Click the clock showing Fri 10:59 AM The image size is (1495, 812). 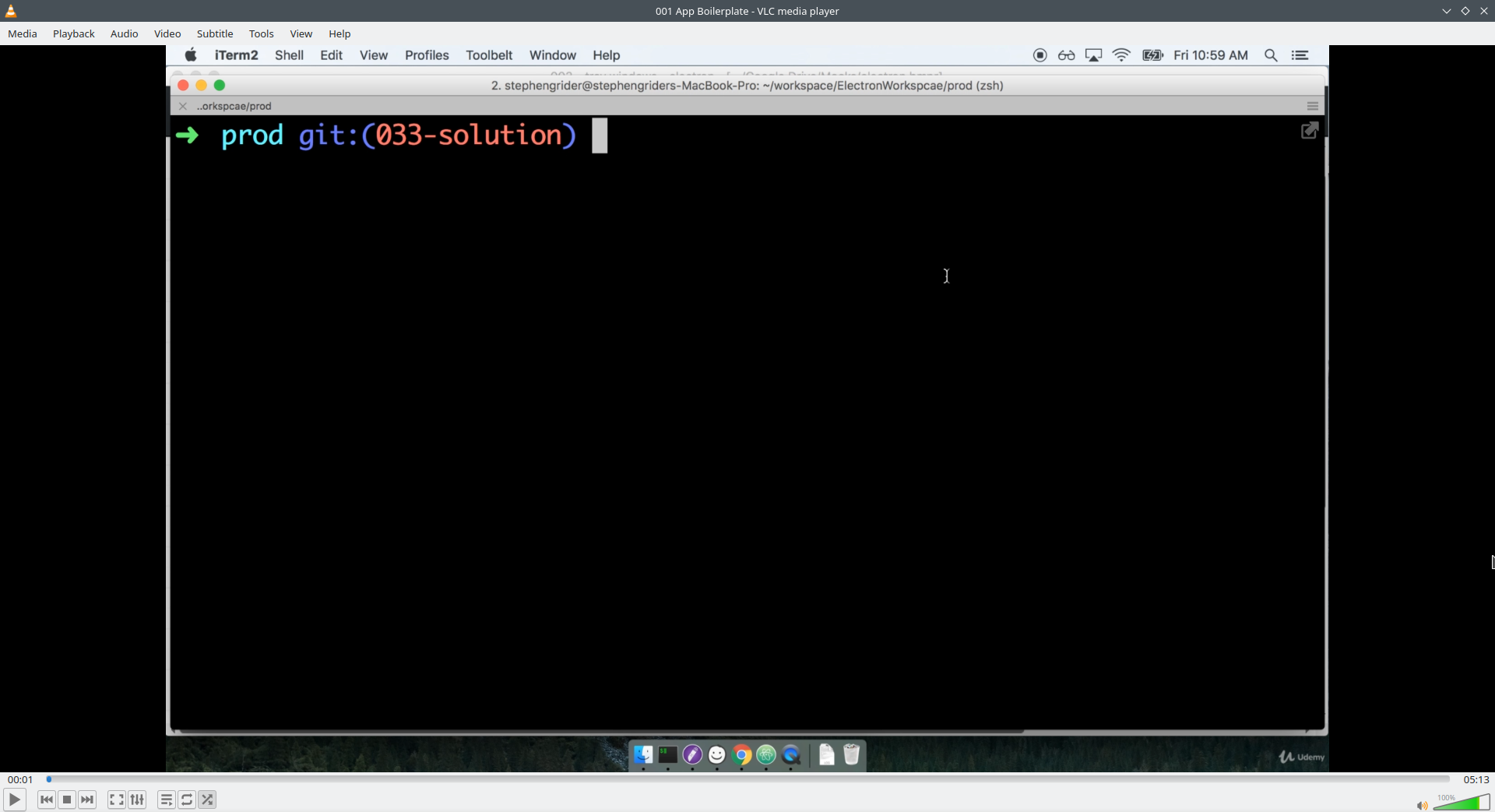click(1211, 55)
